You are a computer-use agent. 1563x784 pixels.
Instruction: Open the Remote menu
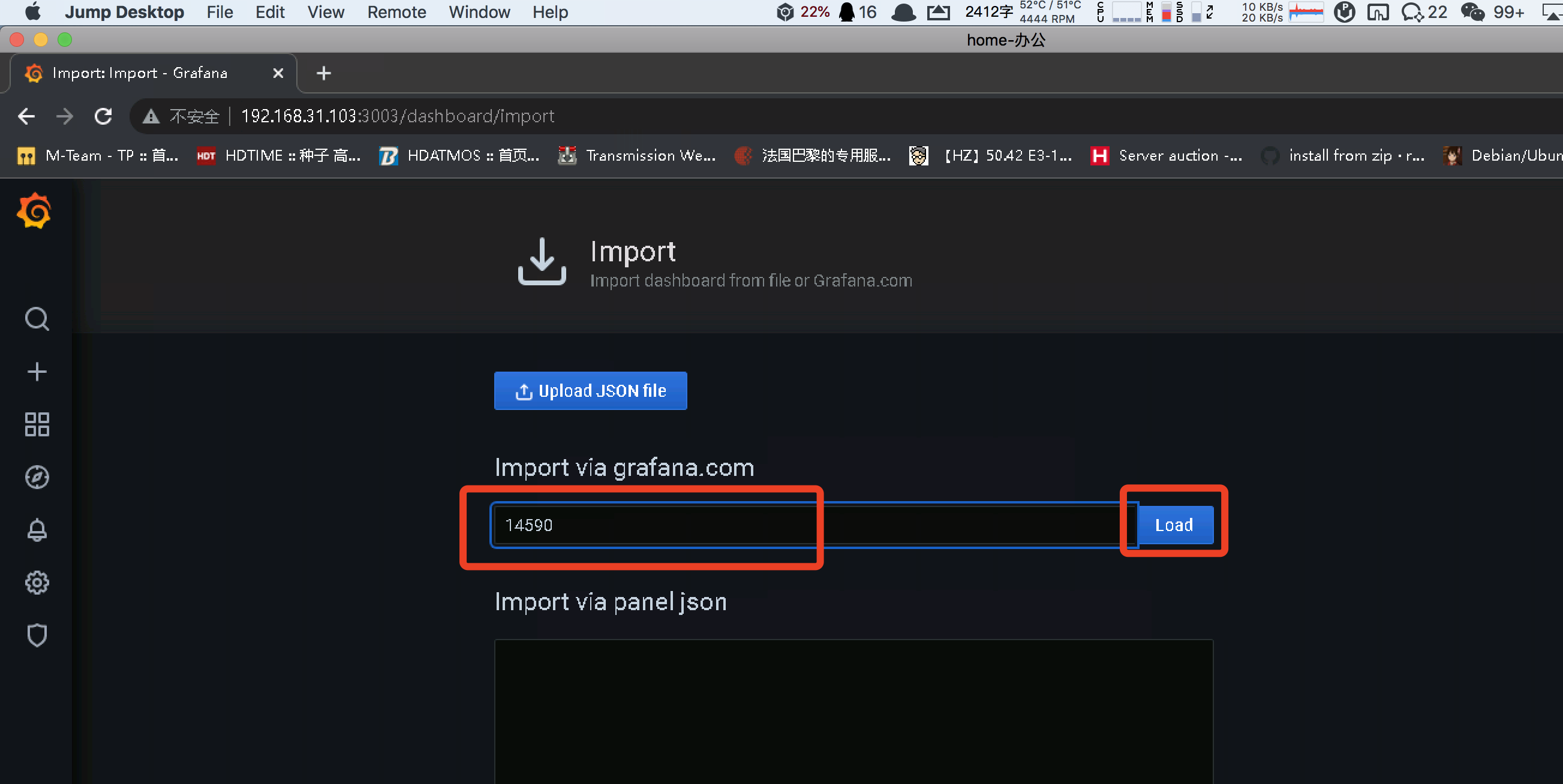tap(397, 12)
